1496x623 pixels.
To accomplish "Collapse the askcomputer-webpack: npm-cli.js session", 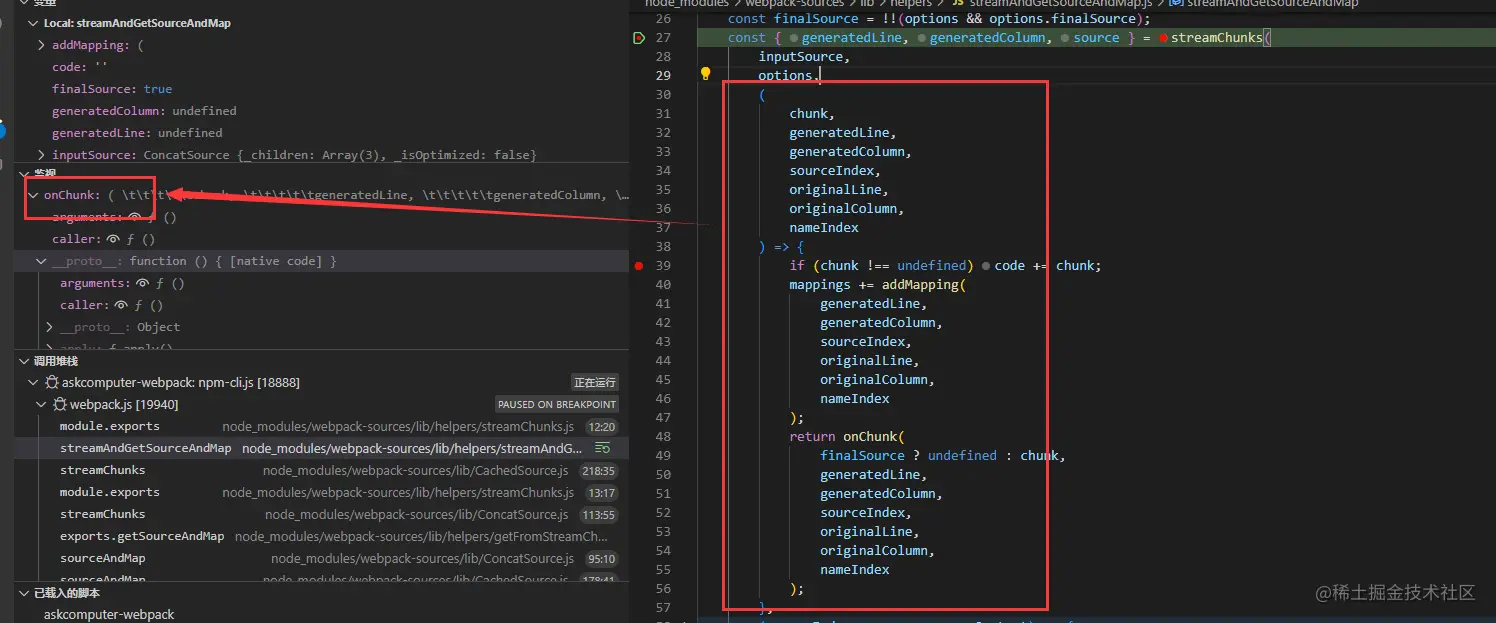I will click(34, 383).
